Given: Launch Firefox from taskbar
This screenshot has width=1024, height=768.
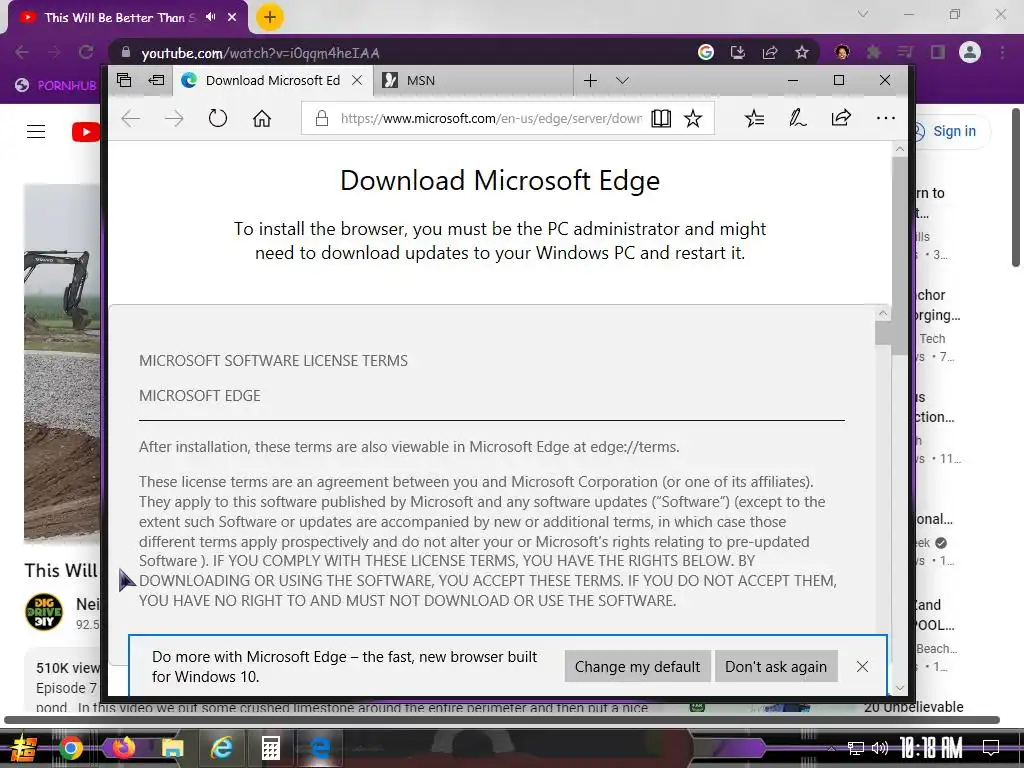Looking at the screenshot, I should [122, 747].
